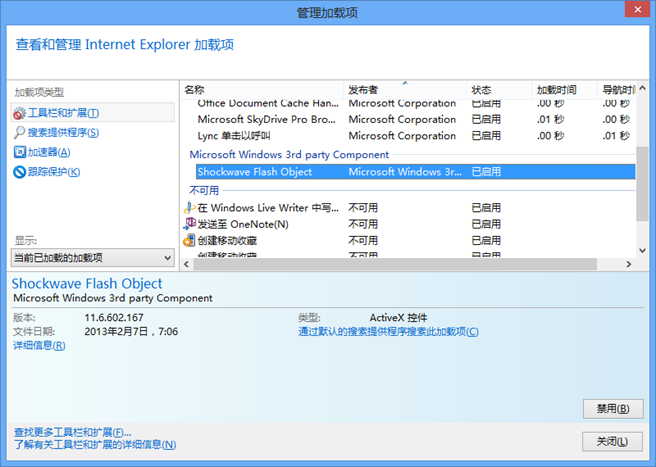
Task: Click the Toolbars and Extensions gear icon
Action: [x=19, y=113]
